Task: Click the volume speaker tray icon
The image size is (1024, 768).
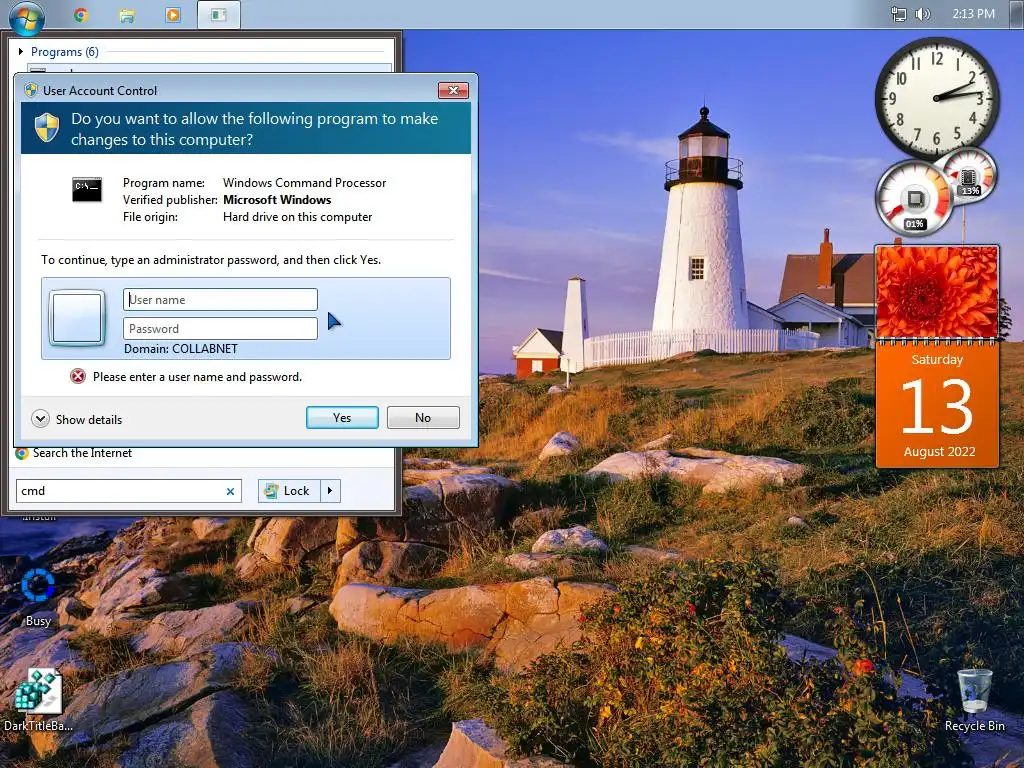Action: click(x=922, y=14)
